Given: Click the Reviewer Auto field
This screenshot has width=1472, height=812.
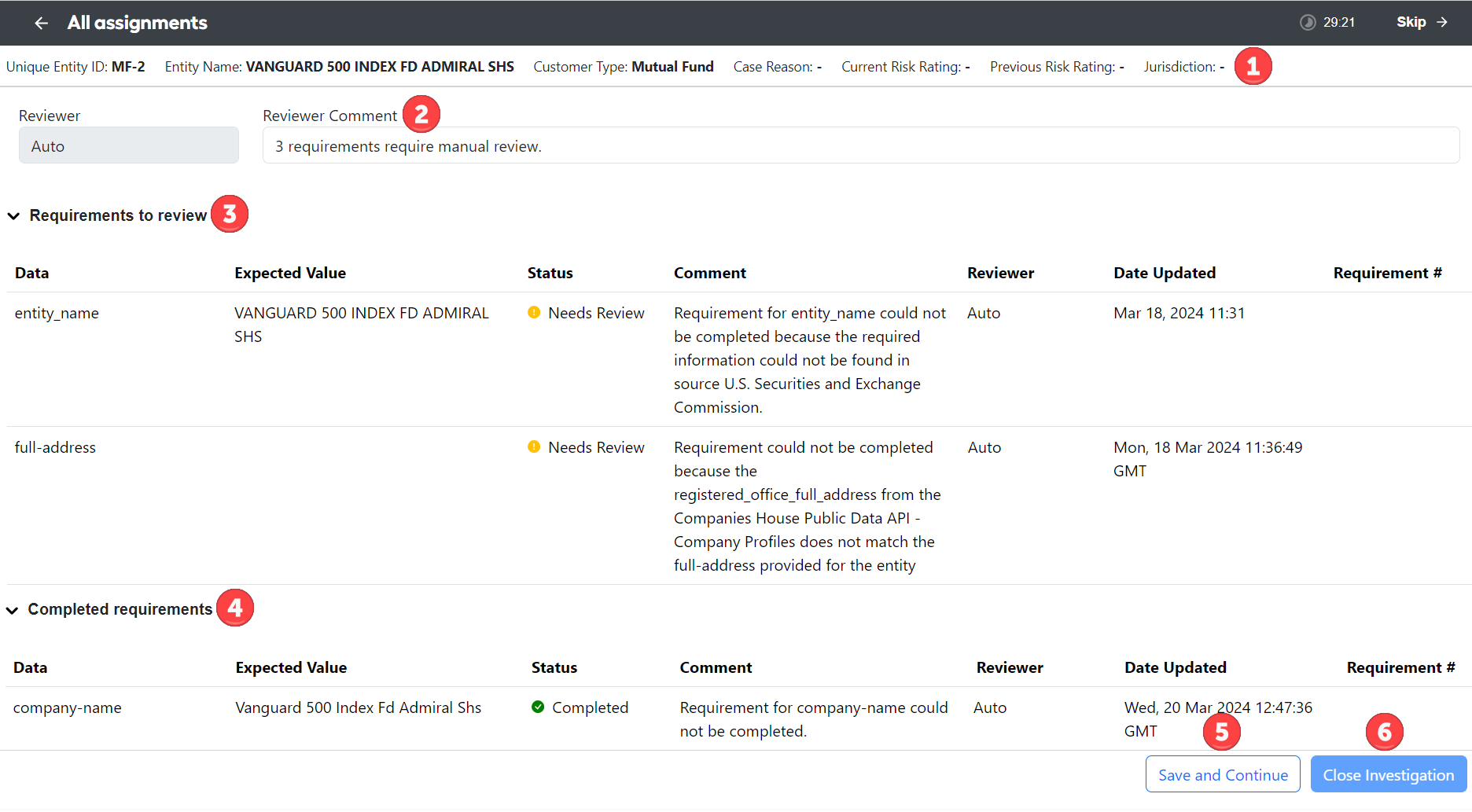Looking at the screenshot, I should [129, 145].
